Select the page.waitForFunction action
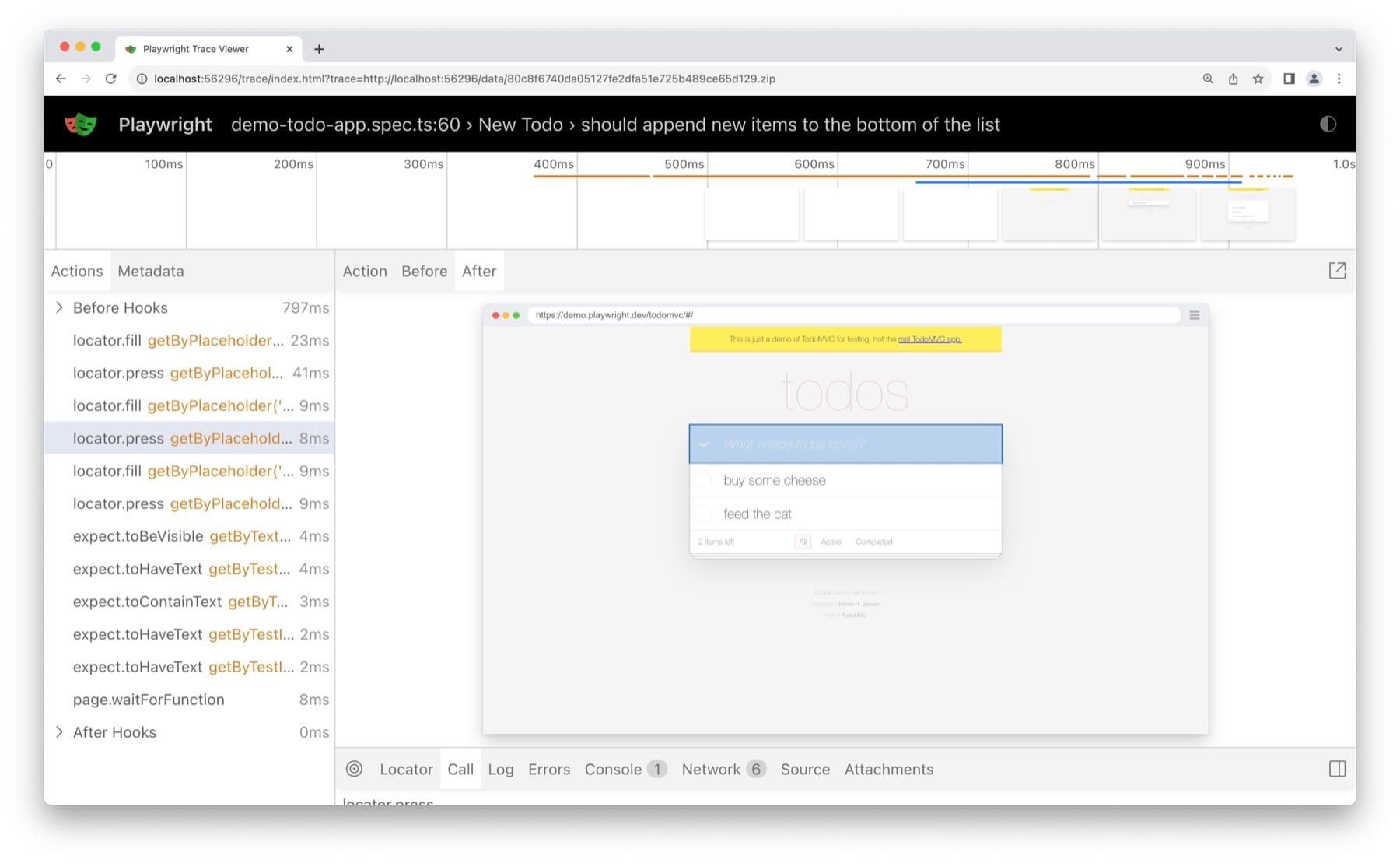1400x863 pixels. pyautogui.click(x=189, y=700)
